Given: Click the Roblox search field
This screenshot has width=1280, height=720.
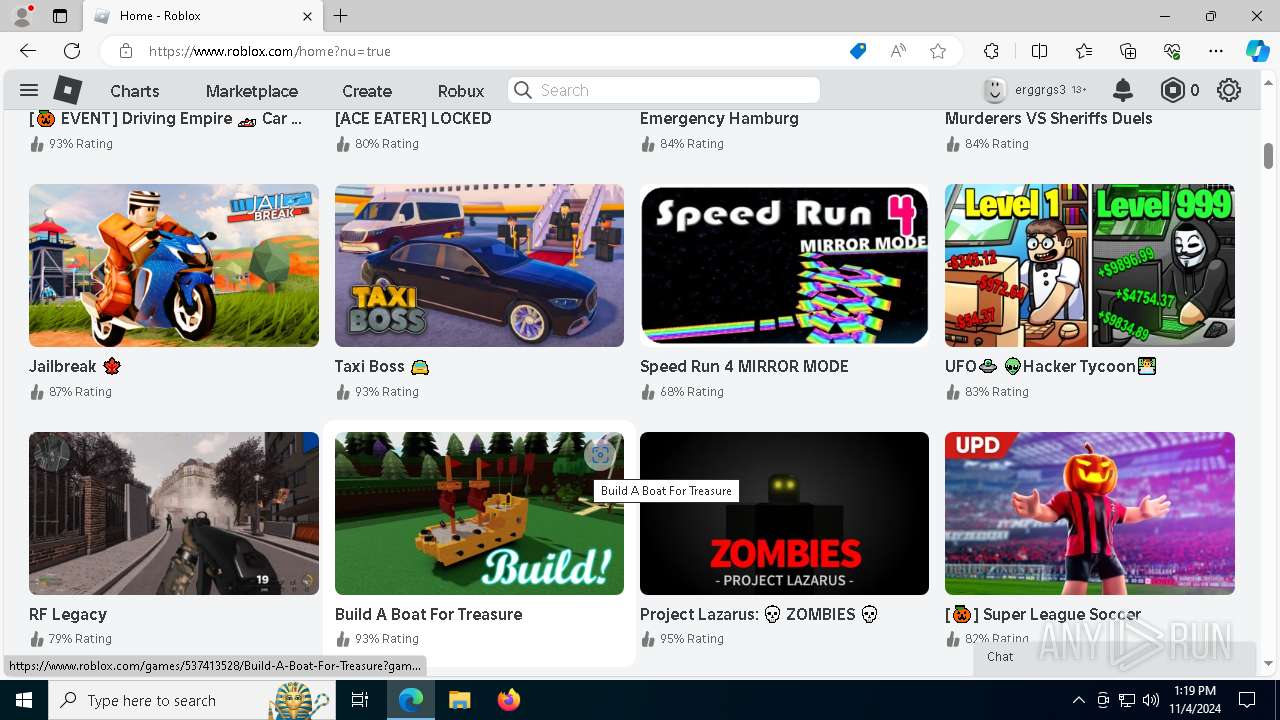Looking at the screenshot, I should click(664, 90).
